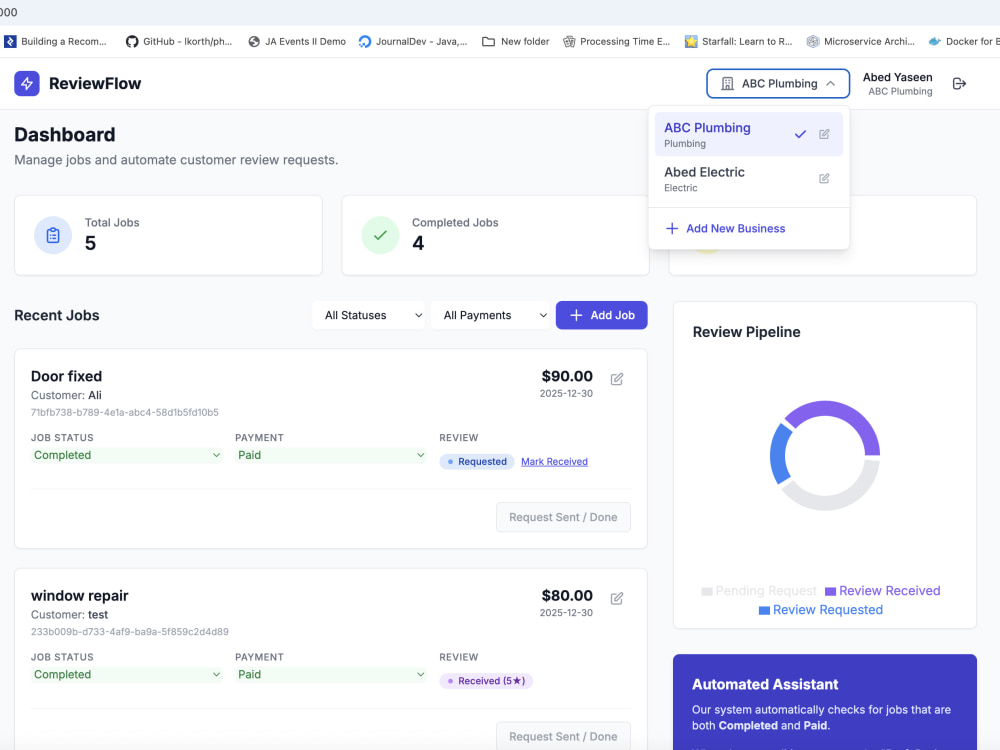Click the Dashboard page heading
This screenshot has height=750, width=1000.
pos(65,135)
